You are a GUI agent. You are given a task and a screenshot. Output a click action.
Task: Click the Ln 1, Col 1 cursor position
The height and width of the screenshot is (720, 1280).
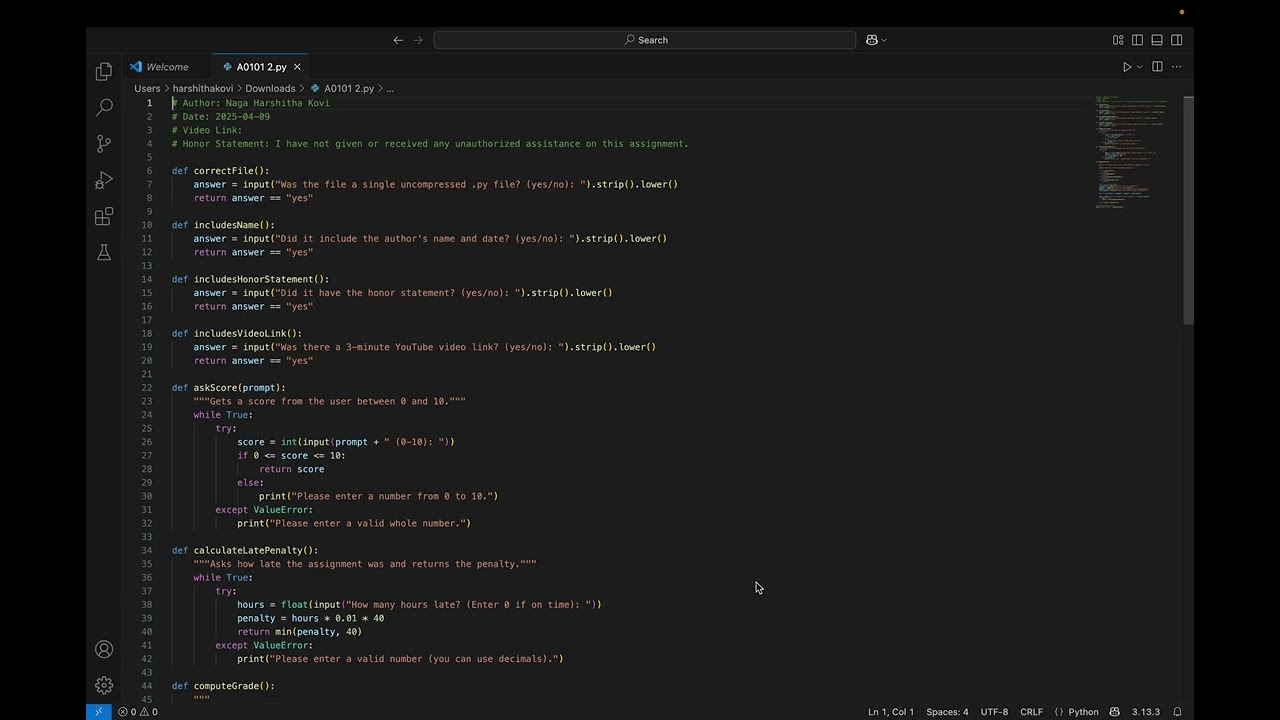pos(891,712)
